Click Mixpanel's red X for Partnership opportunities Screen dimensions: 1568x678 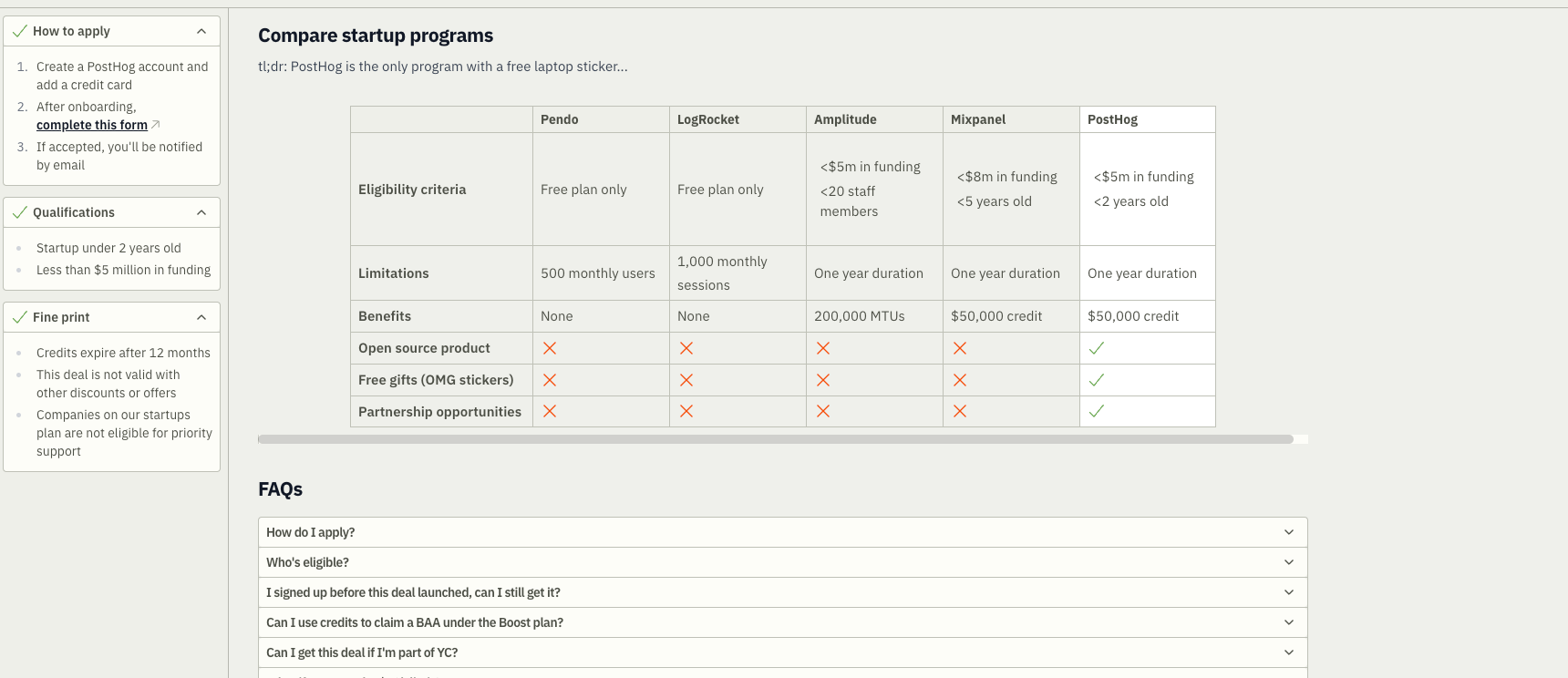pyautogui.click(x=960, y=411)
